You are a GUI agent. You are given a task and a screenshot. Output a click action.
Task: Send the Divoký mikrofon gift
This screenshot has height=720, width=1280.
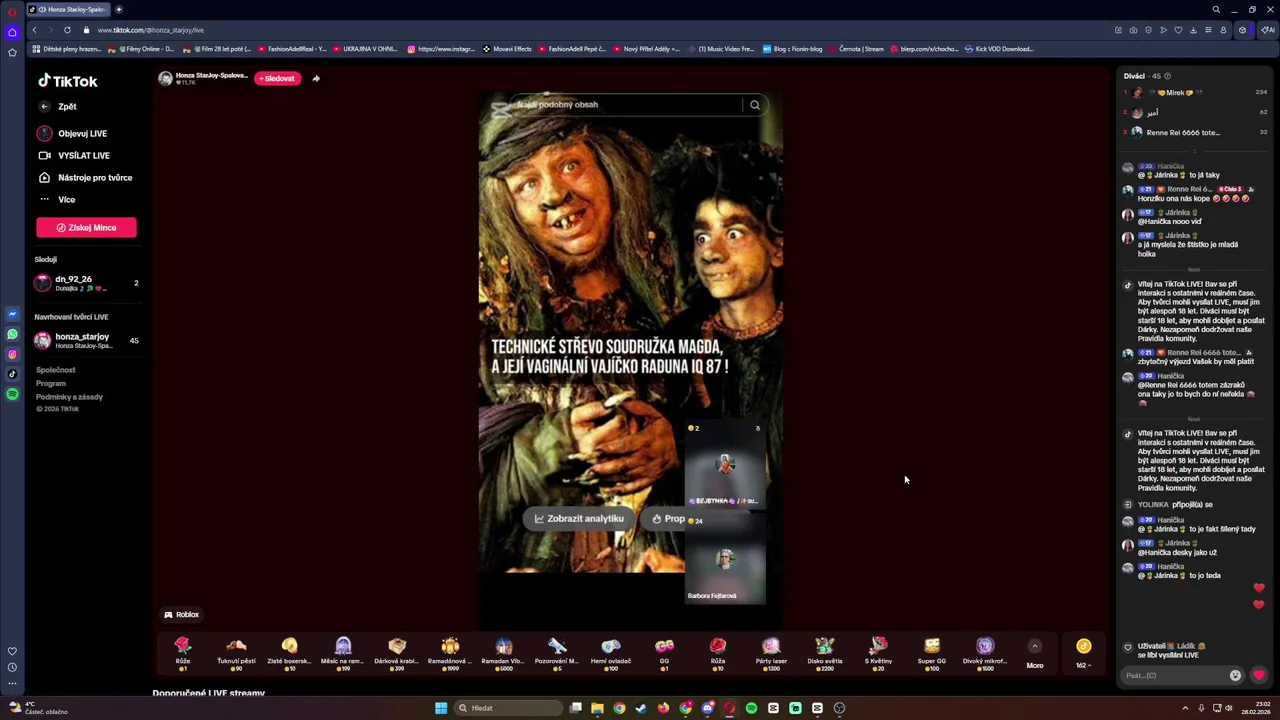tap(985, 654)
